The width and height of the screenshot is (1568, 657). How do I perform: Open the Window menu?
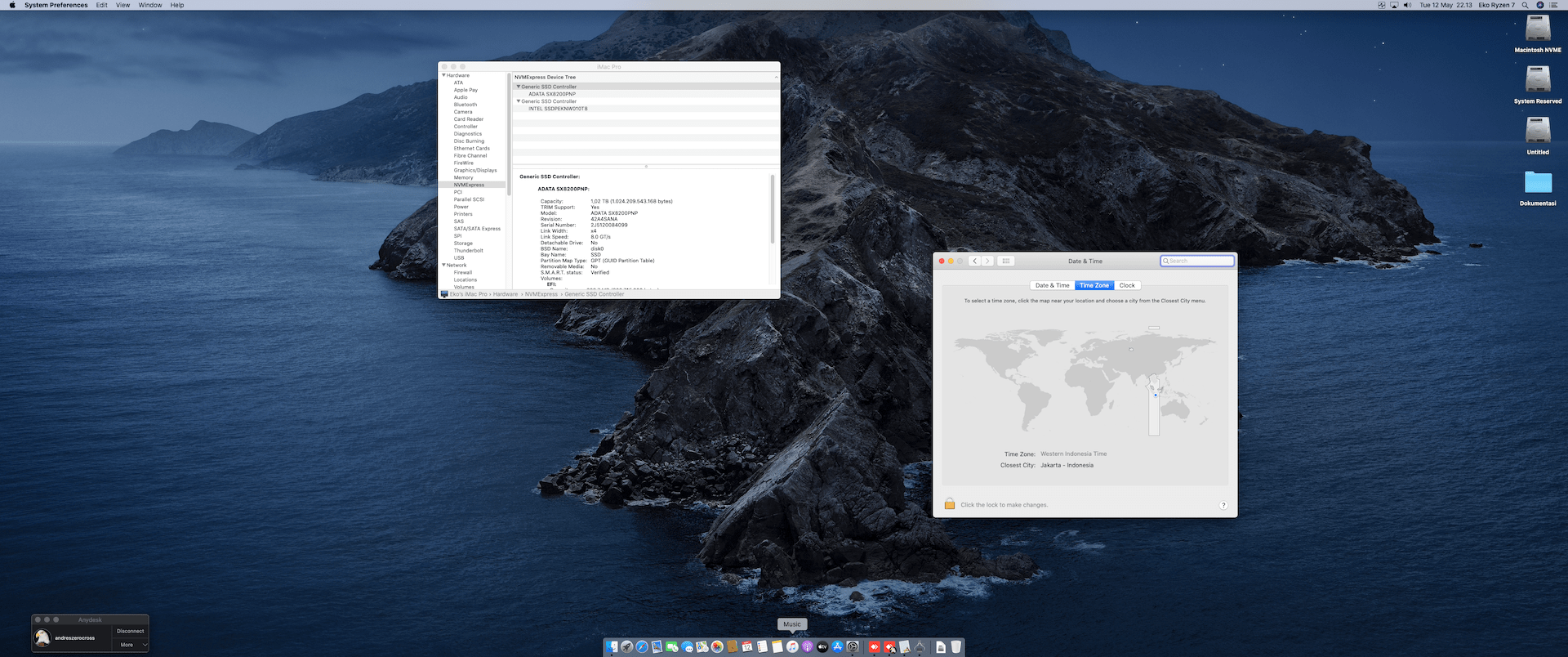150,5
